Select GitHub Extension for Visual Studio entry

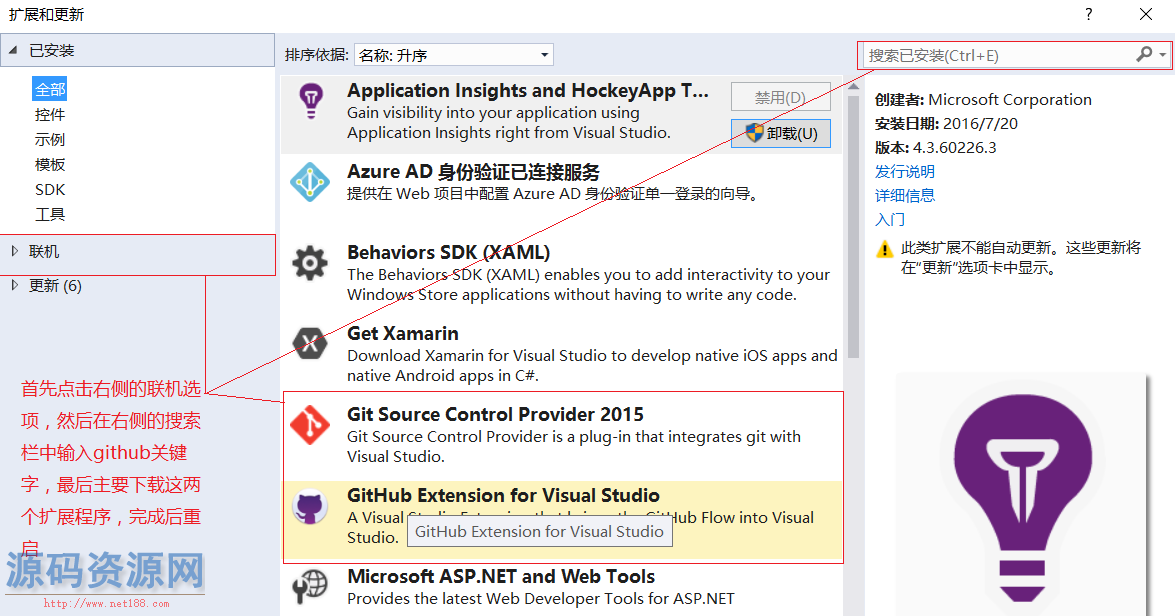(x=561, y=520)
